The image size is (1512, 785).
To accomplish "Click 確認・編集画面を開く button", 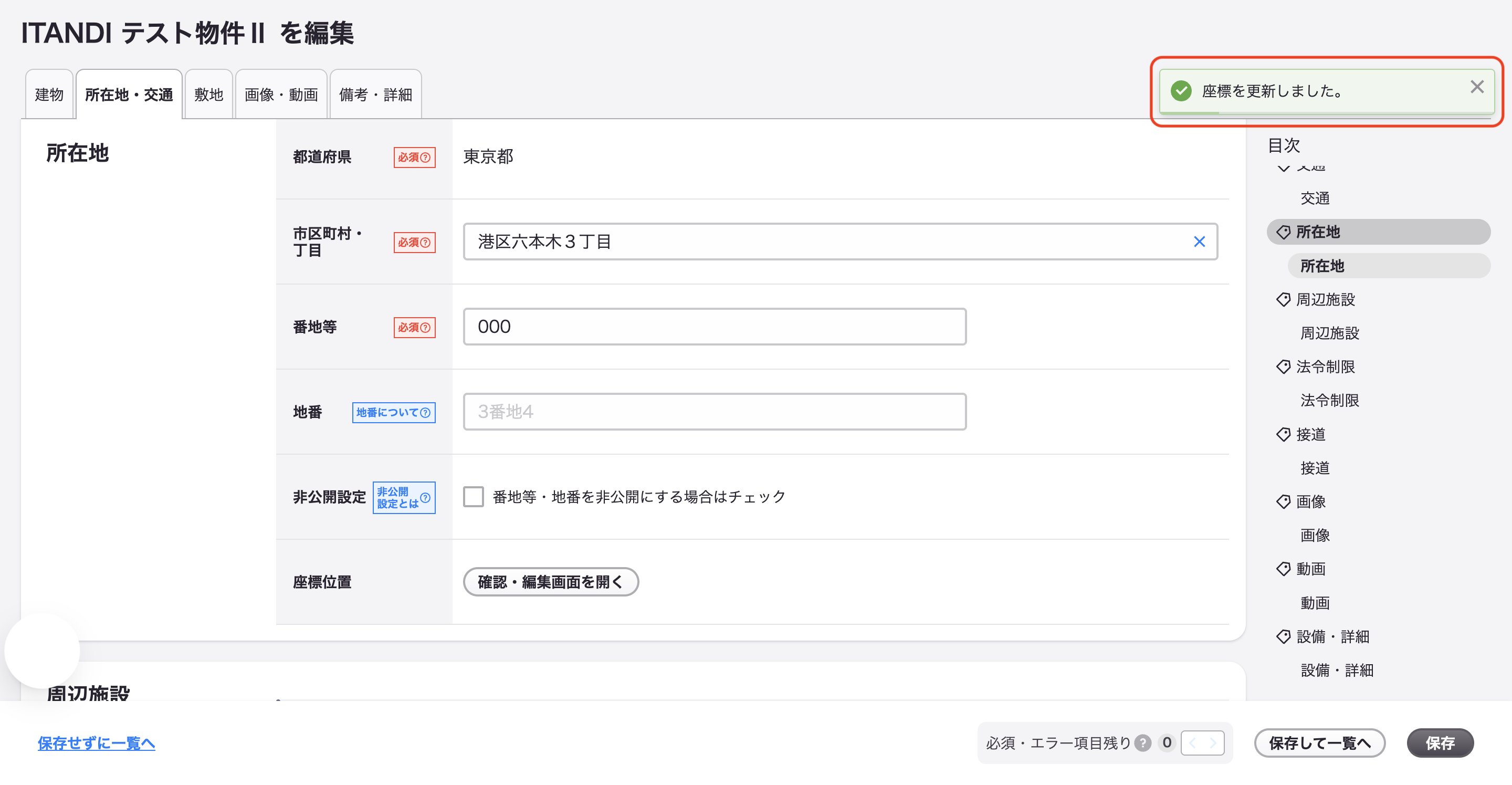I will point(551,582).
